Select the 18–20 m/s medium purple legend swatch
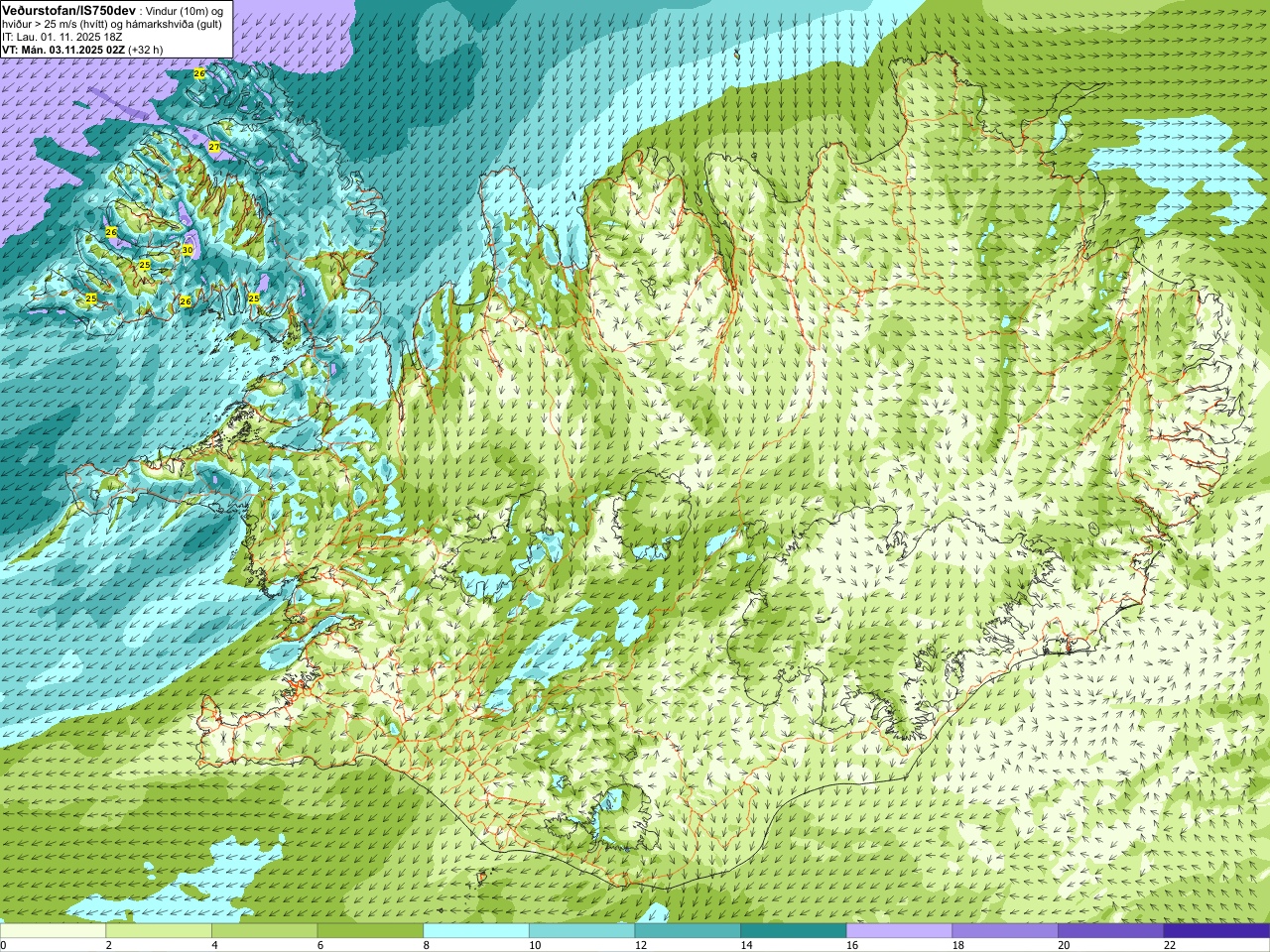 click(1005, 930)
